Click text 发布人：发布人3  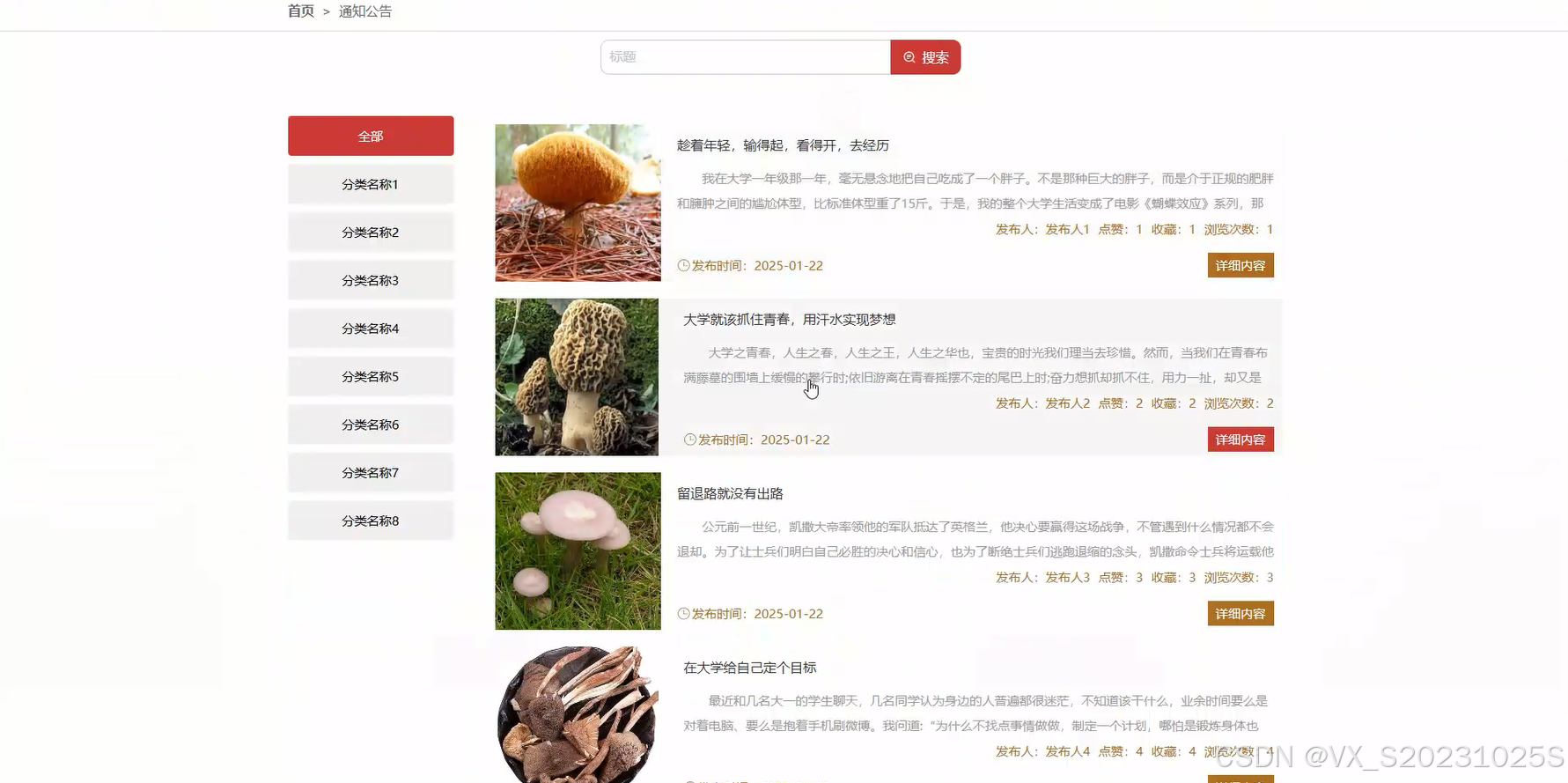click(1042, 578)
